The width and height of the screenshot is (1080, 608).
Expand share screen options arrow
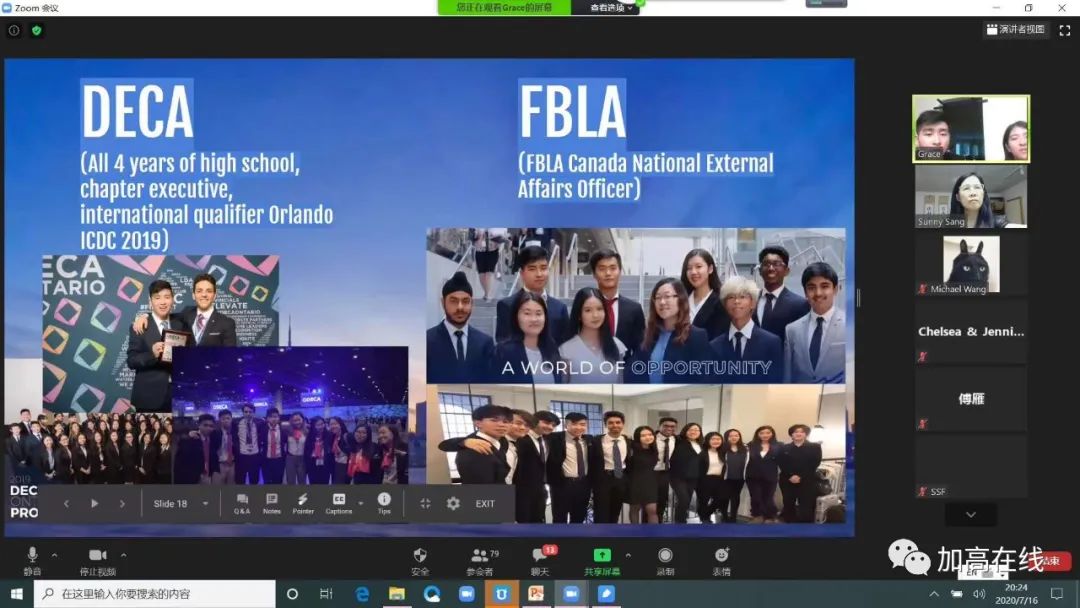pyautogui.click(x=628, y=555)
